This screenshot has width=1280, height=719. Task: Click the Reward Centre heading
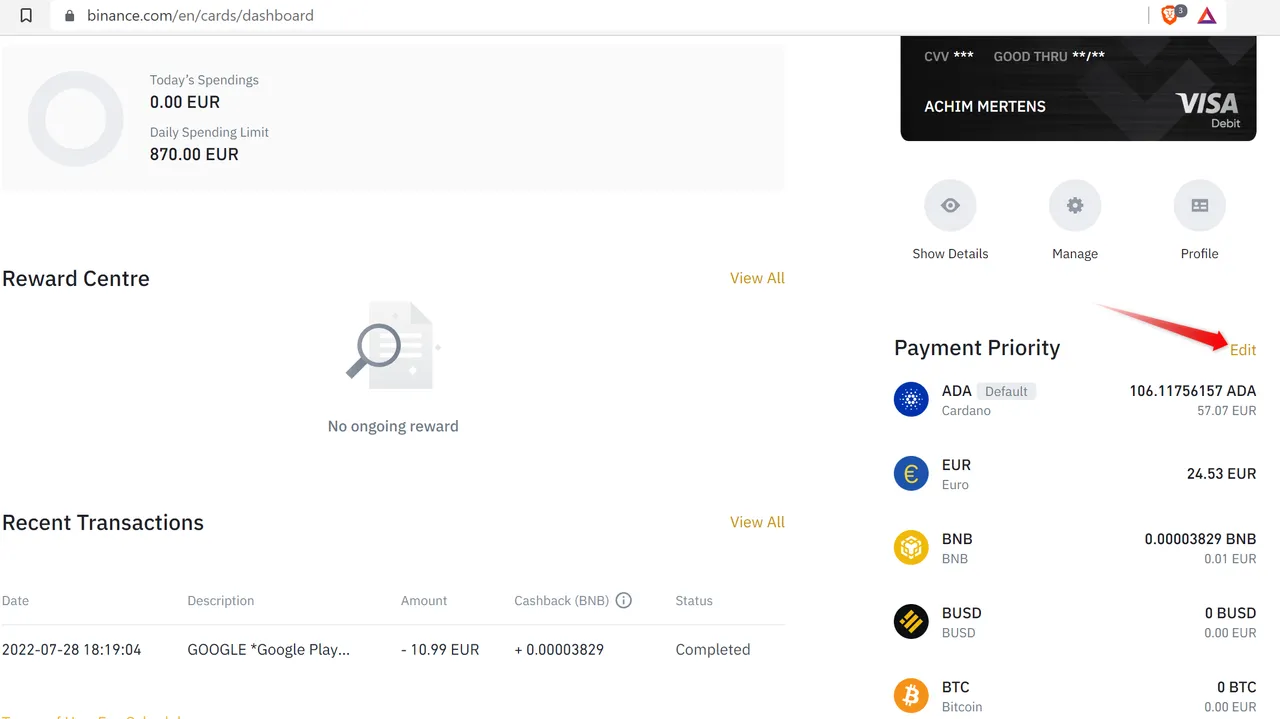[x=76, y=279]
